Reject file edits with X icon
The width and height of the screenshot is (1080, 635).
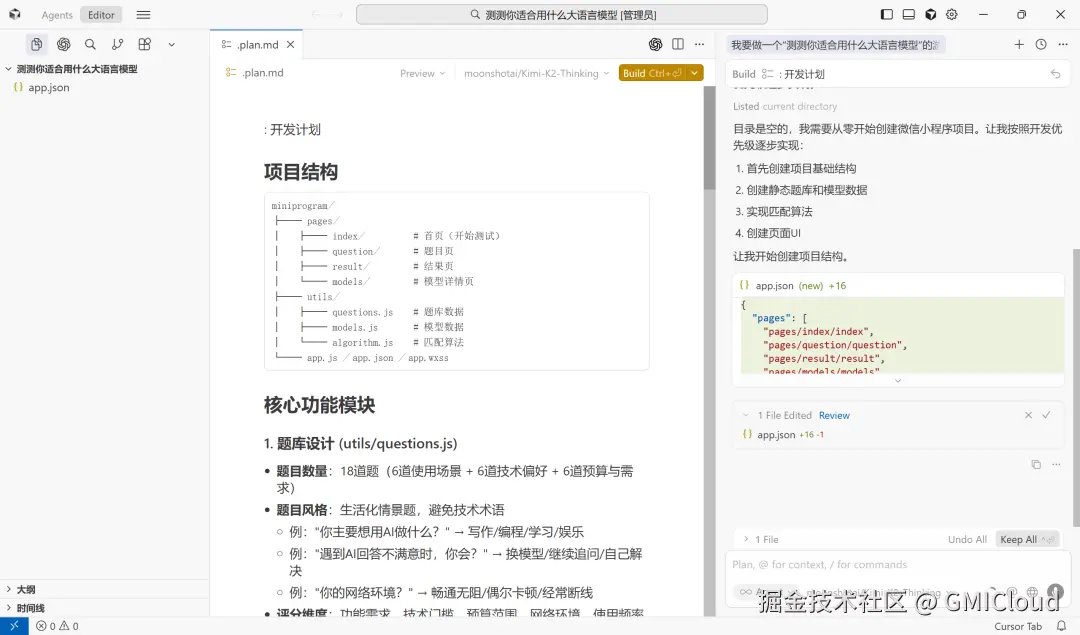(x=1028, y=415)
